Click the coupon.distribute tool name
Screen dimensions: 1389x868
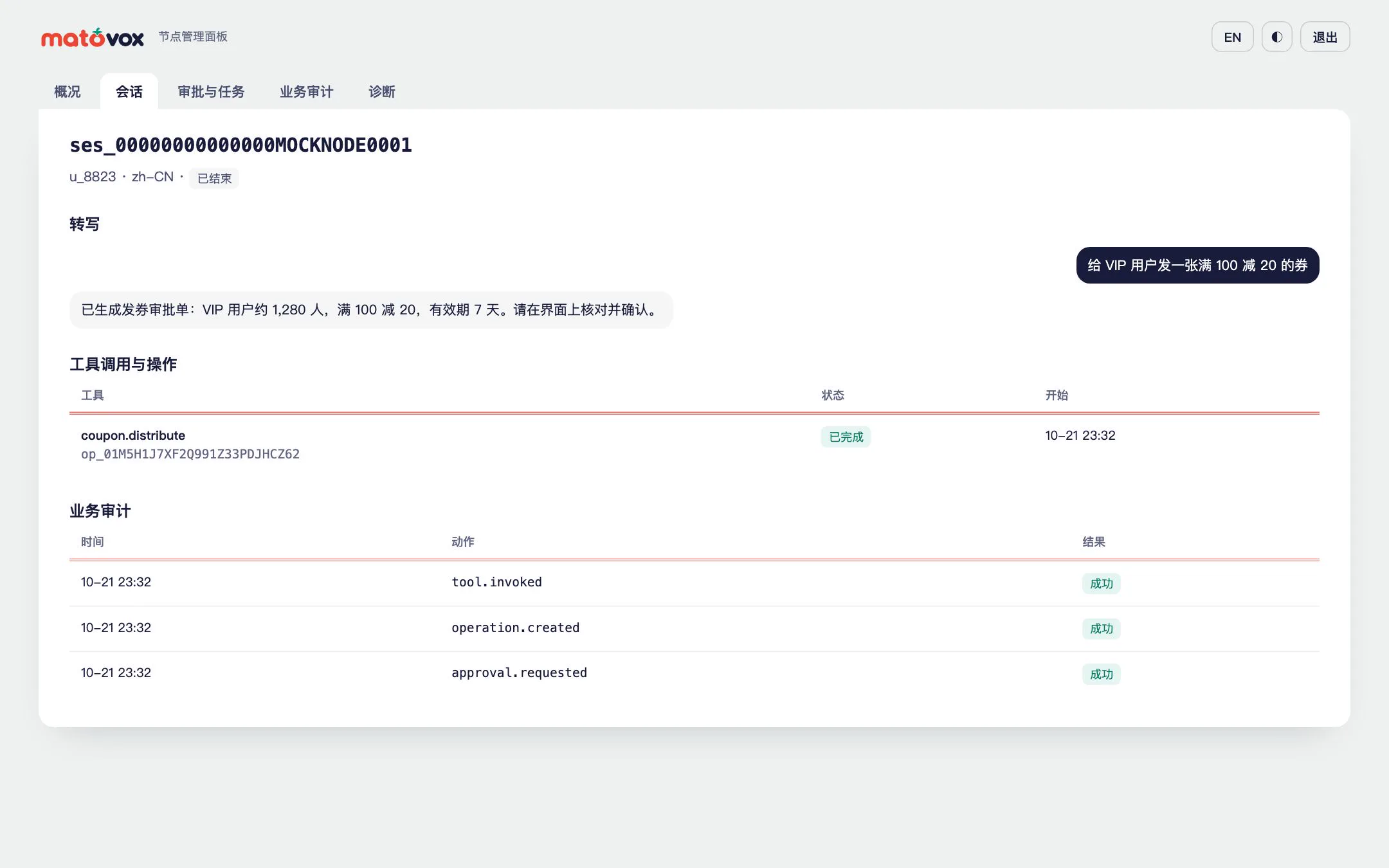(x=133, y=435)
